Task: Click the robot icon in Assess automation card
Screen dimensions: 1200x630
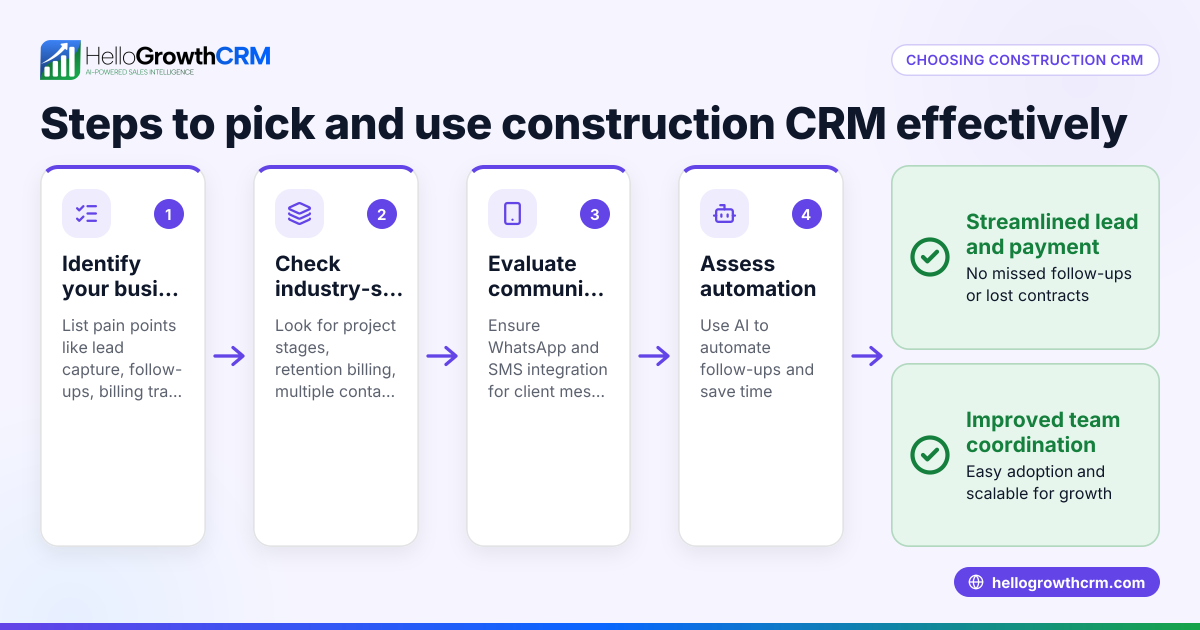Action: tap(724, 213)
